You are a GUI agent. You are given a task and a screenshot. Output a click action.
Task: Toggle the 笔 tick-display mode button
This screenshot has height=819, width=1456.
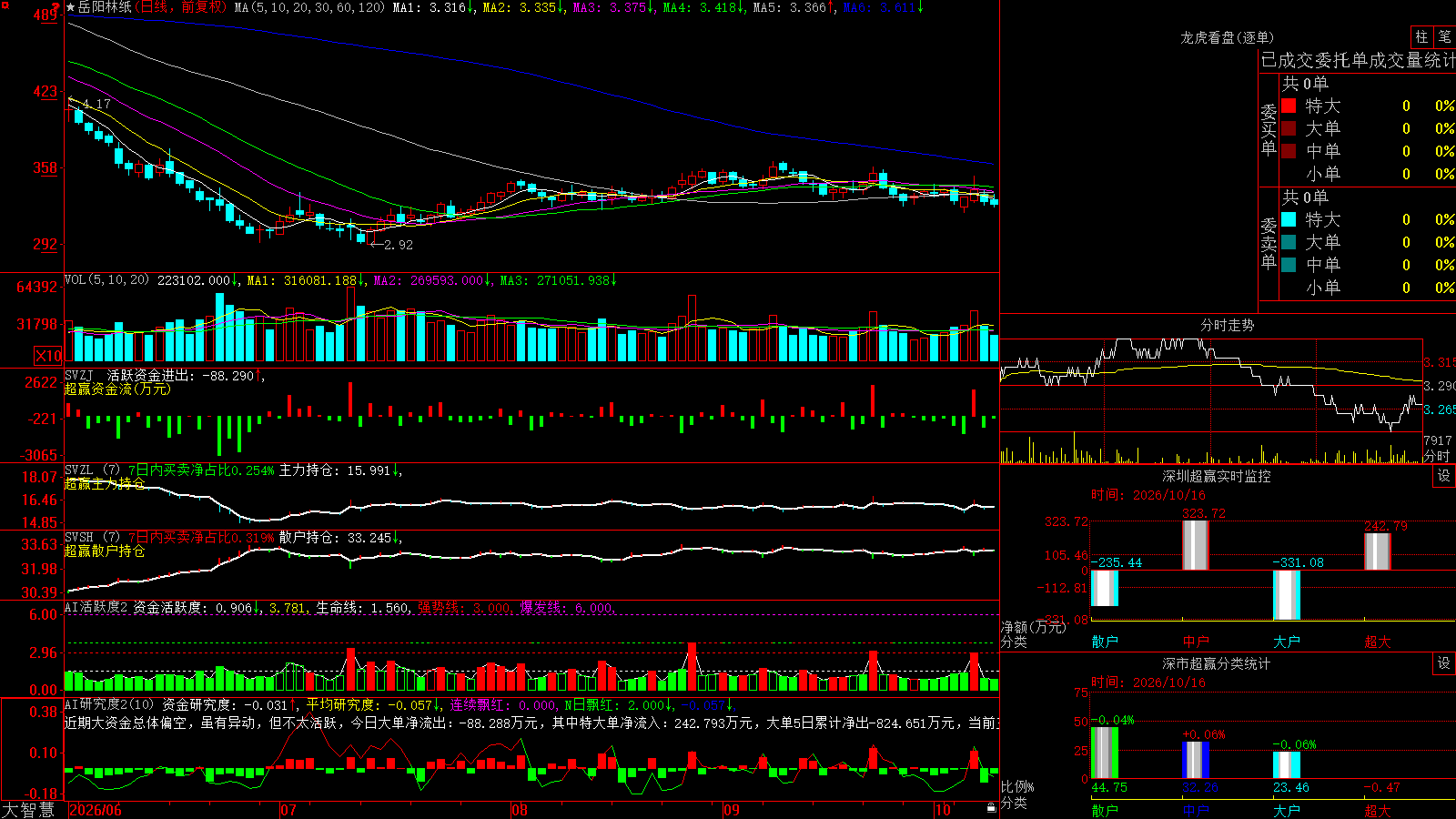point(1445,36)
